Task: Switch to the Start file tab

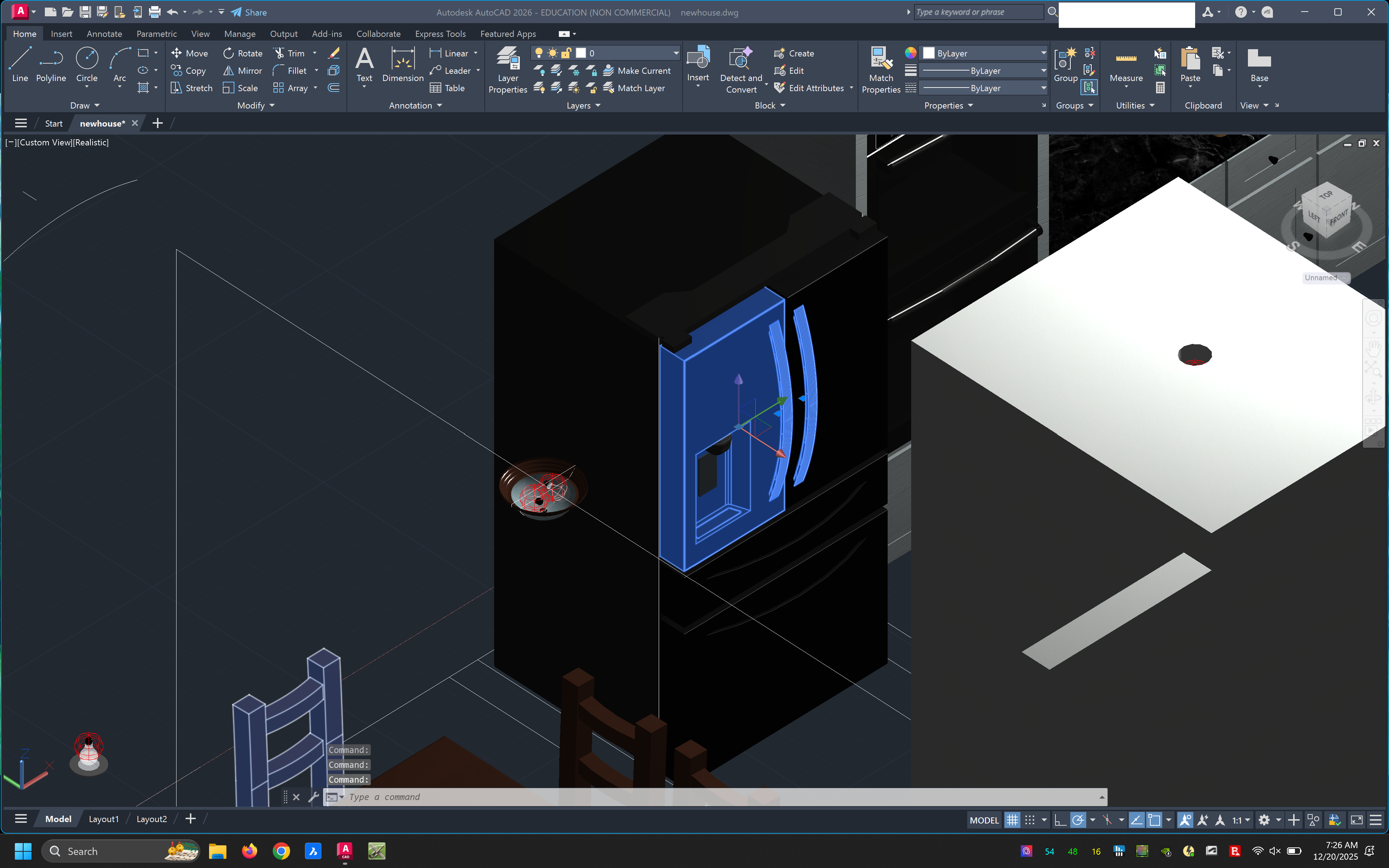Action: click(54, 123)
